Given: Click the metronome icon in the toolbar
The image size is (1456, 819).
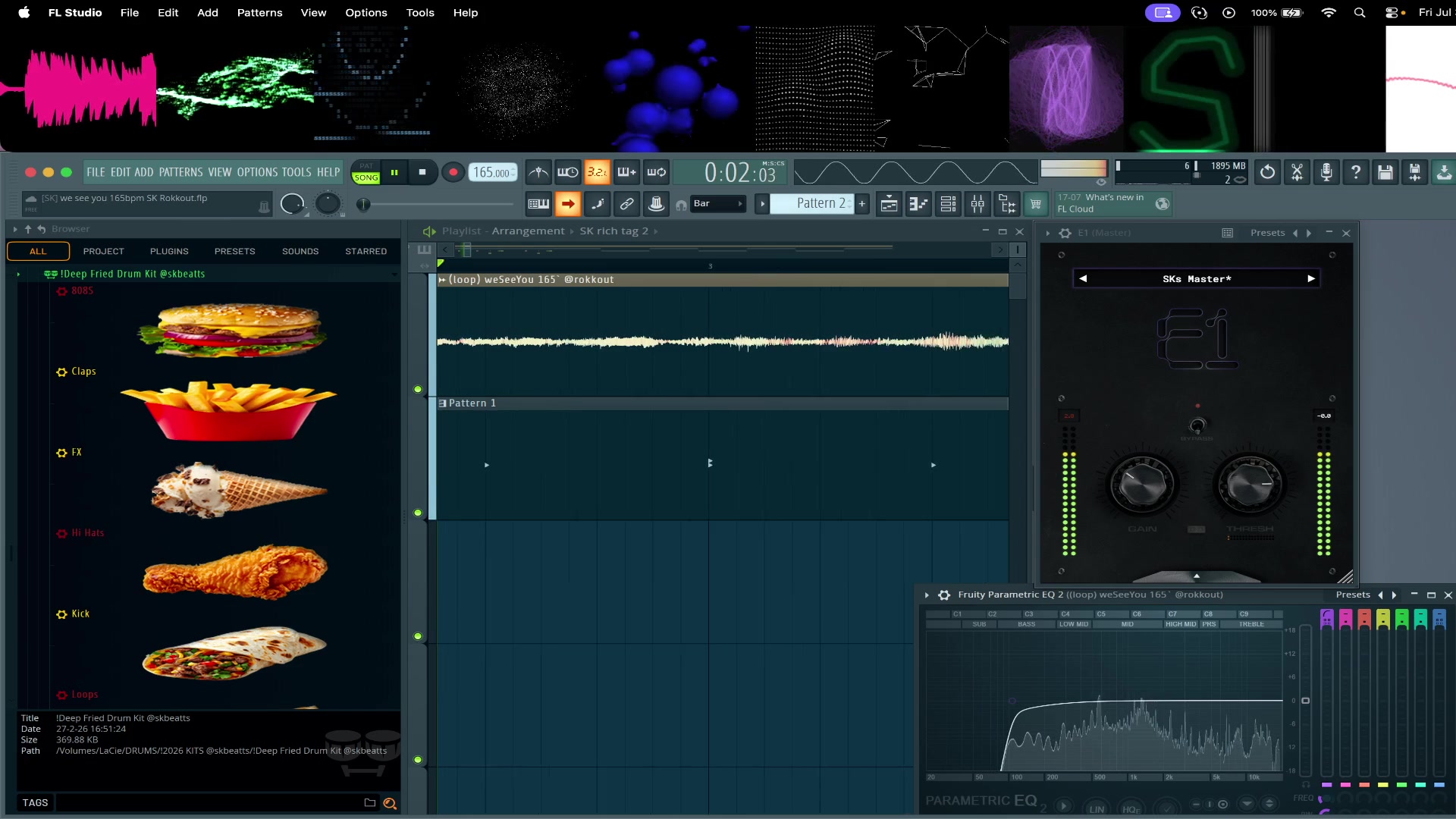Looking at the screenshot, I should click(538, 172).
